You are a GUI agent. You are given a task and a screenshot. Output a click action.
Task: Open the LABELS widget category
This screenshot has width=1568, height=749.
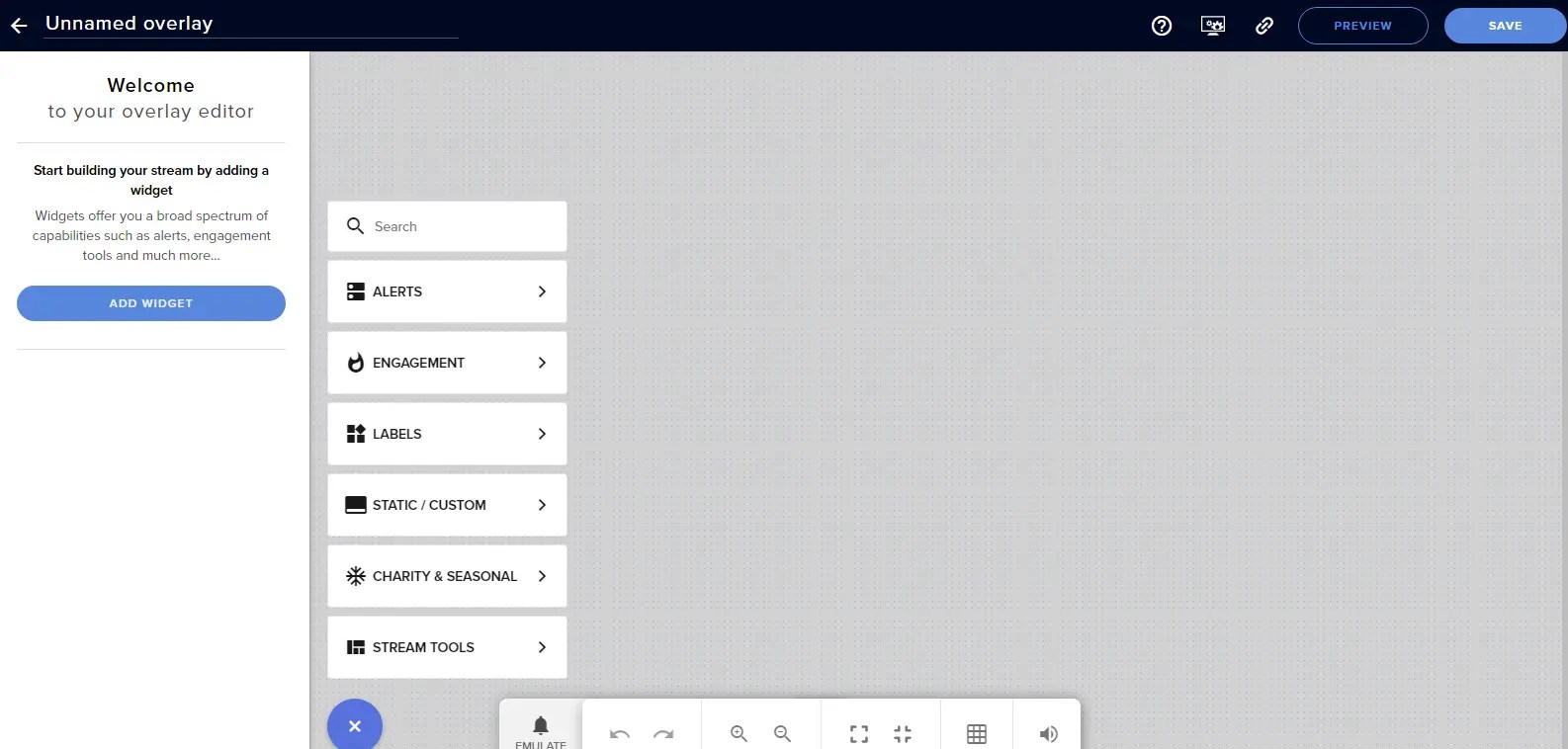[x=447, y=434]
